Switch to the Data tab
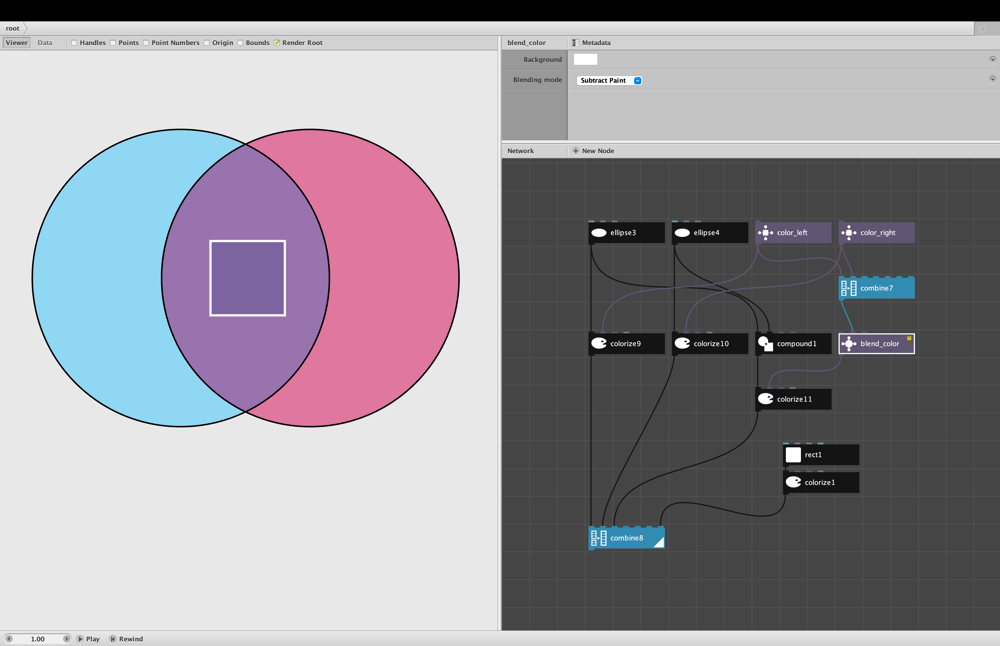Screen dimensions: 1000x646 45,43
